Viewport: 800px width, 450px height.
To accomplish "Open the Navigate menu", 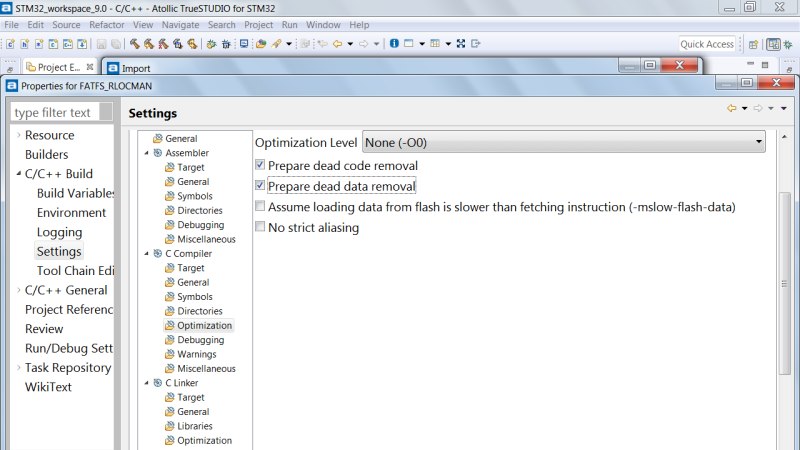I will point(181,24).
